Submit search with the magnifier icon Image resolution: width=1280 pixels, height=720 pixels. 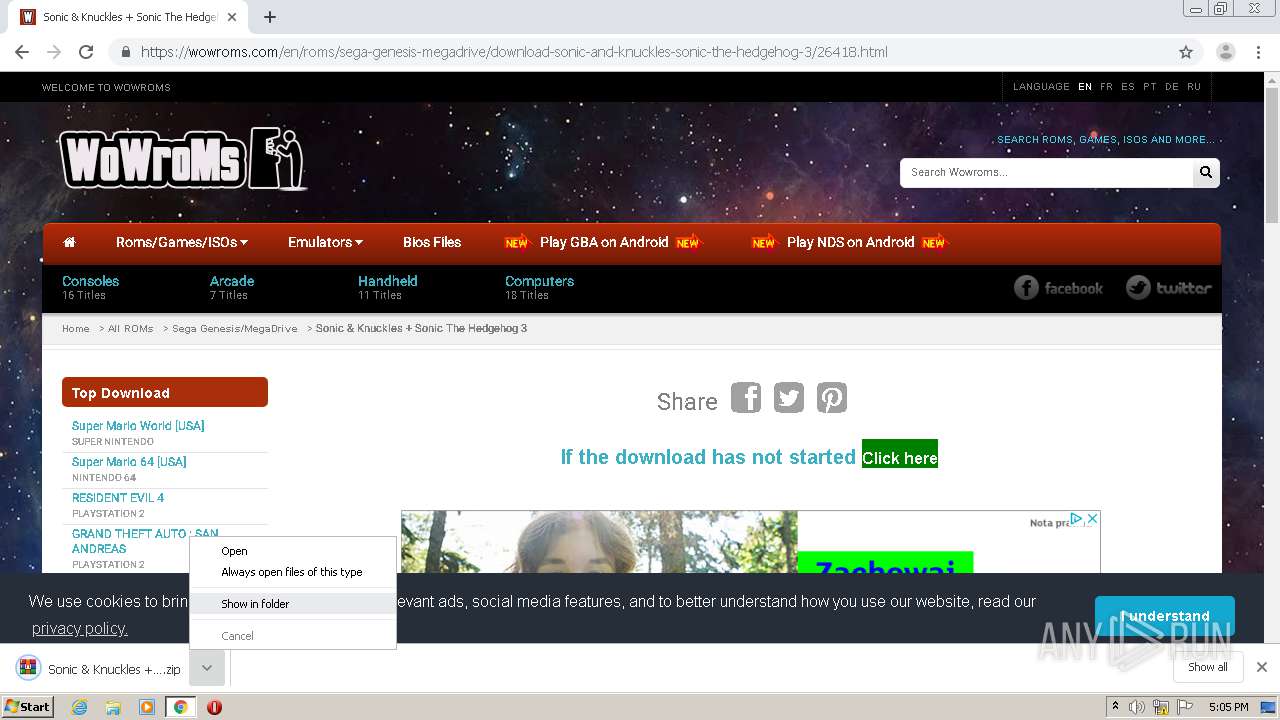coord(1206,172)
